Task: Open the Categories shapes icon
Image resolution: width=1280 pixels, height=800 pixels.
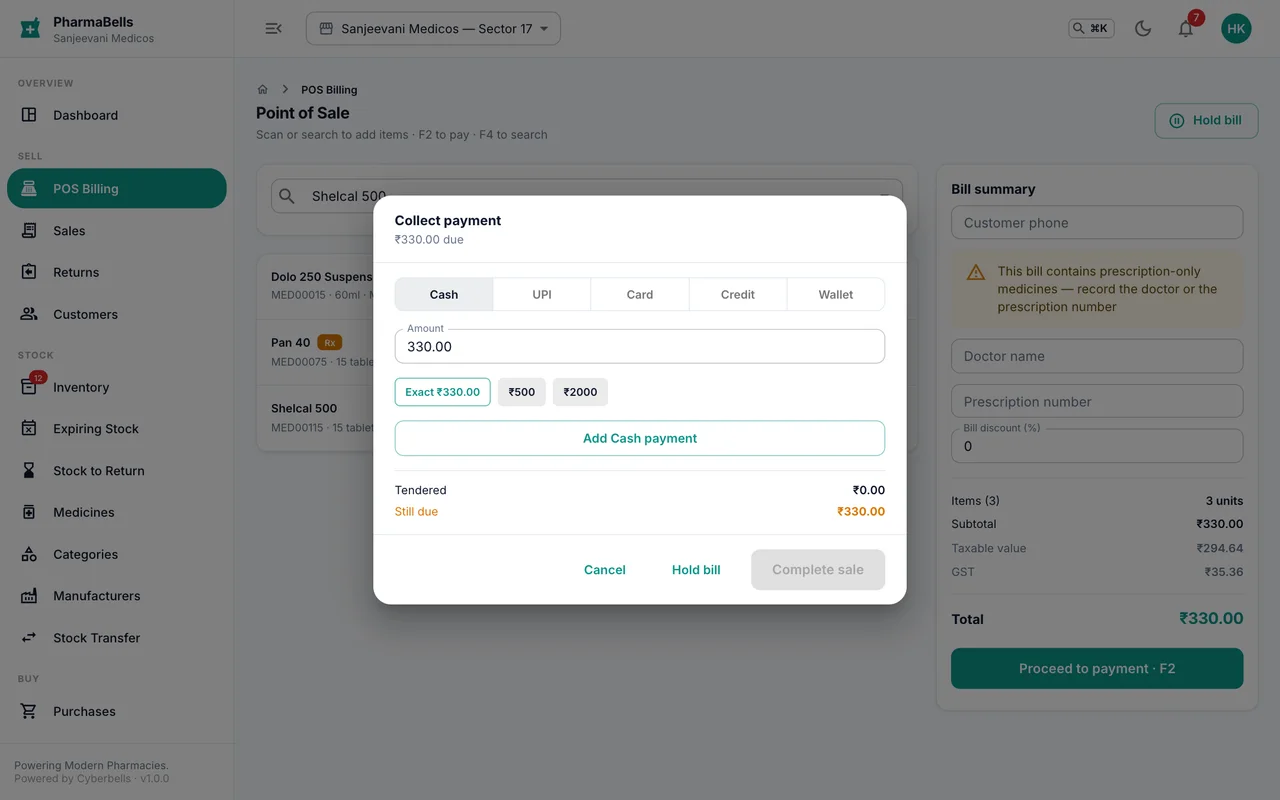Action: pos(29,554)
